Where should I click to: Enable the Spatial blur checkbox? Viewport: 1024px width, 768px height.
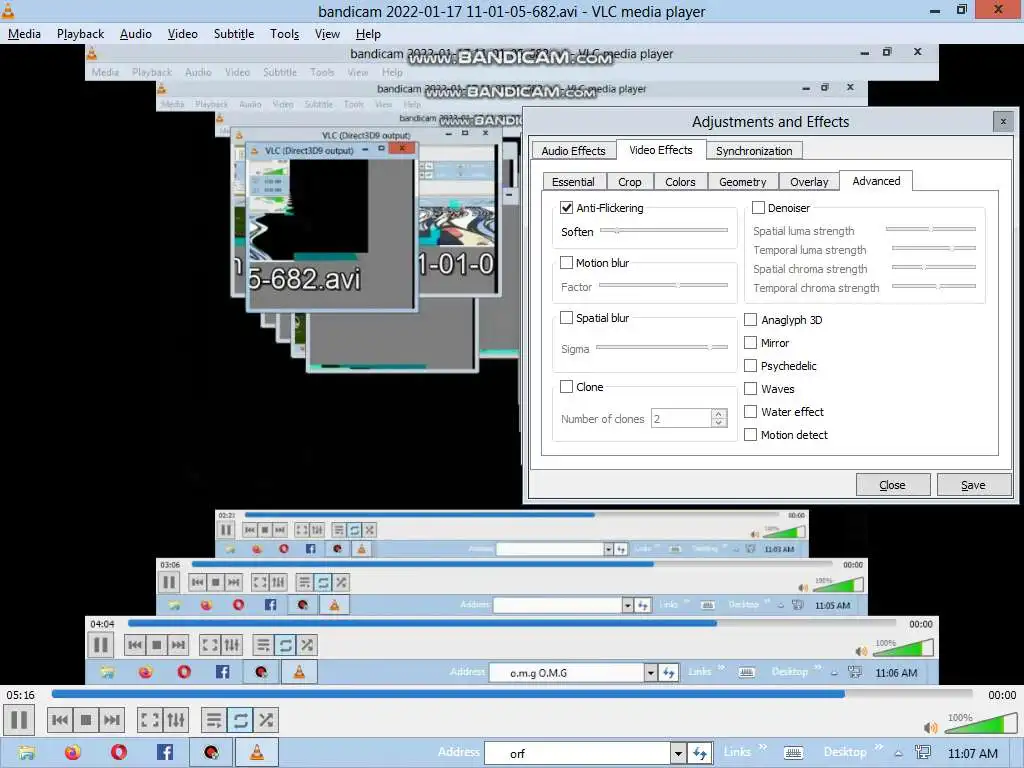point(566,318)
